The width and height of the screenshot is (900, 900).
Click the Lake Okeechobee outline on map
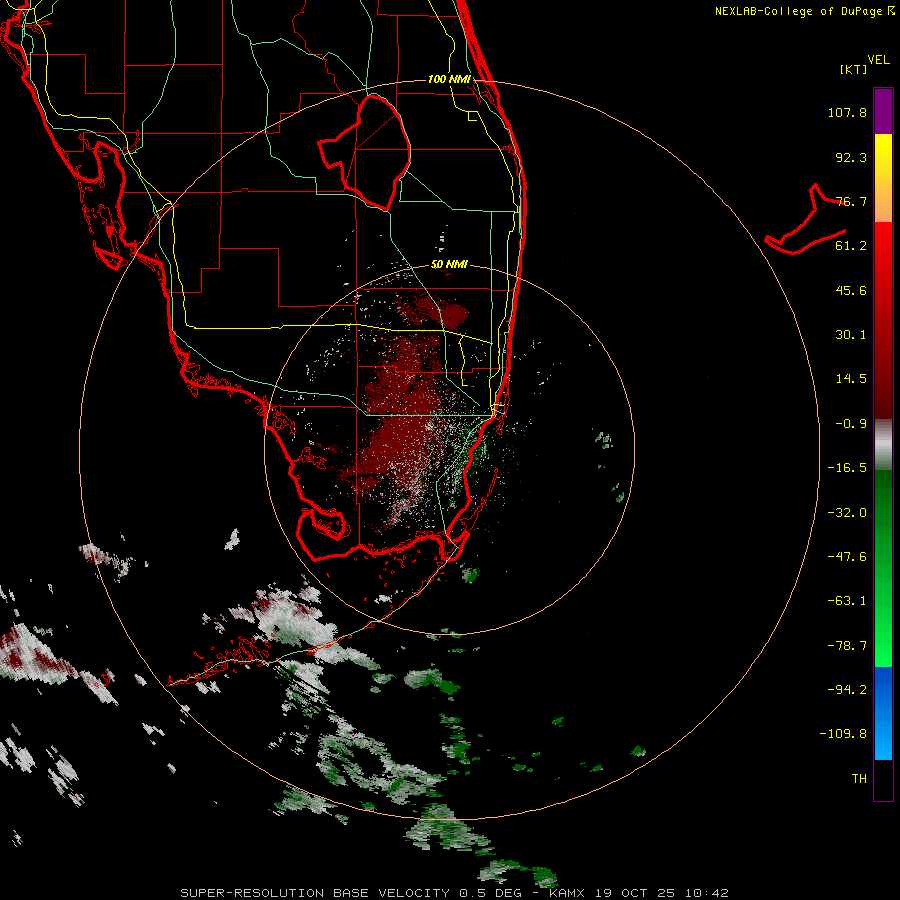(x=364, y=152)
